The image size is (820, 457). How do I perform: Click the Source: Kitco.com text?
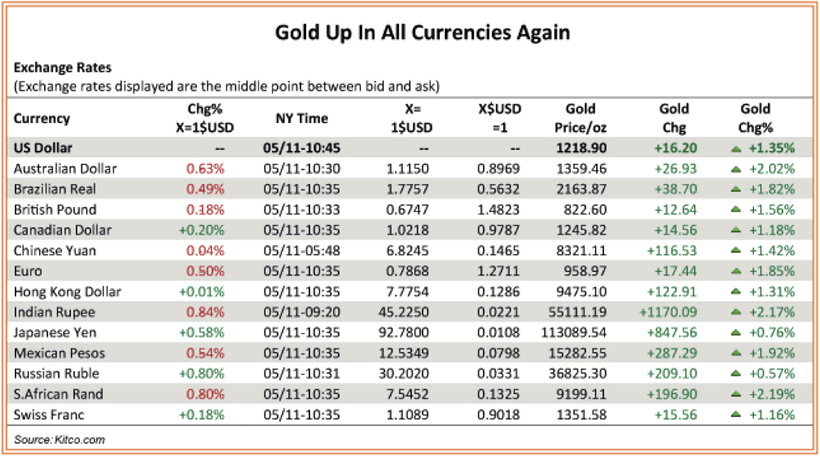coord(60,439)
